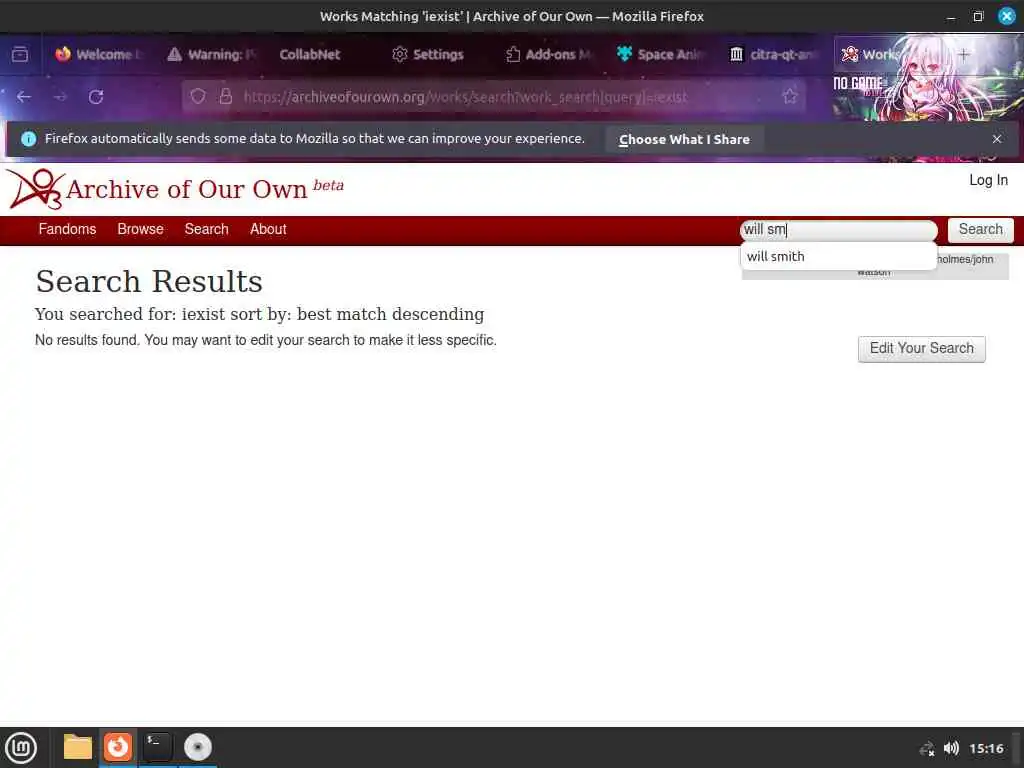The height and width of the screenshot is (768, 1024).
Task: Dismiss the Firefox data notification bar
Action: point(997,138)
